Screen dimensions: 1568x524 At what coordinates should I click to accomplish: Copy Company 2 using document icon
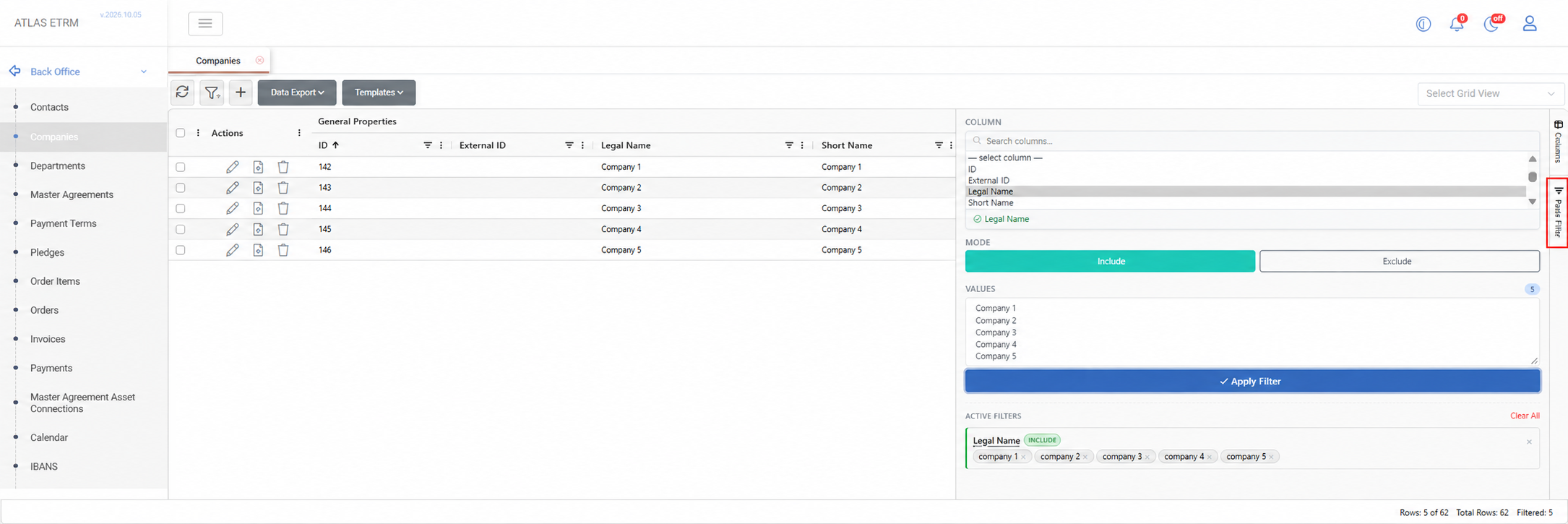(x=258, y=188)
